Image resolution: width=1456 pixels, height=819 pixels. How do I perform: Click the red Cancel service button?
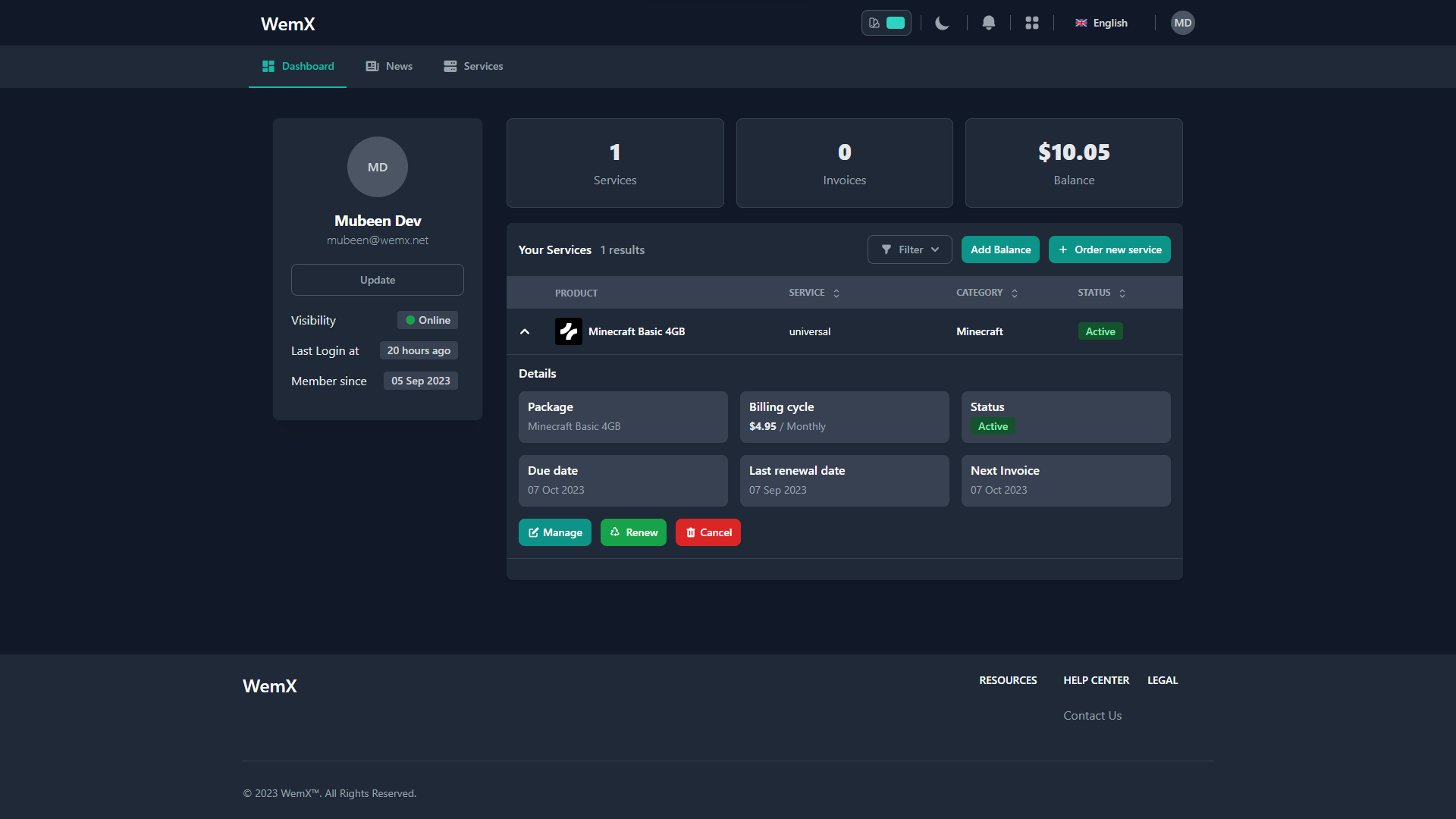[708, 532]
